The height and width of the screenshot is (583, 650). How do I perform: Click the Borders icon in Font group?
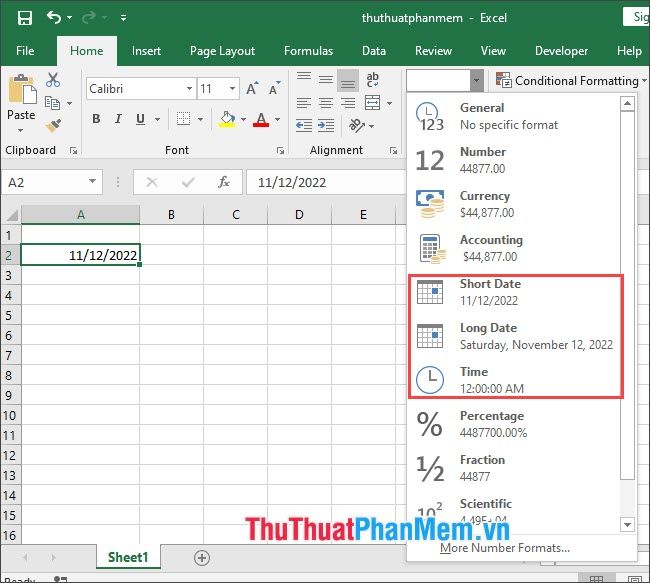pos(186,119)
